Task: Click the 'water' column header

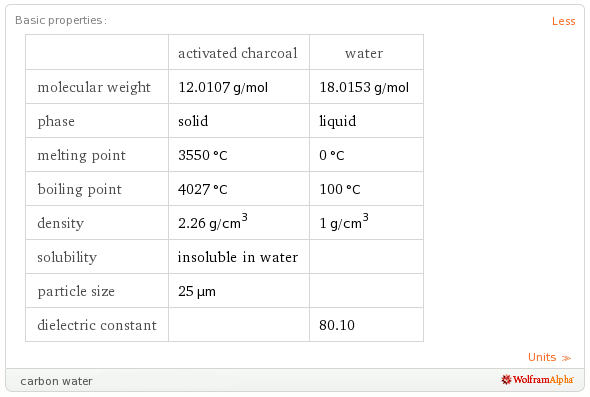Action: pos(366,53)
